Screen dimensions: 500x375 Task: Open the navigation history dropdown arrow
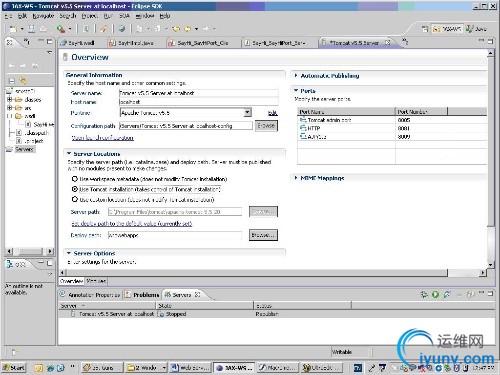196,29
